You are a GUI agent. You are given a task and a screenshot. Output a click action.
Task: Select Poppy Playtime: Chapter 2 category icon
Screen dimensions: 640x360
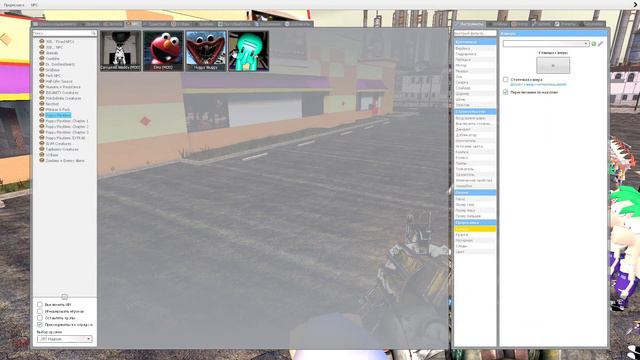pos(42,127)
